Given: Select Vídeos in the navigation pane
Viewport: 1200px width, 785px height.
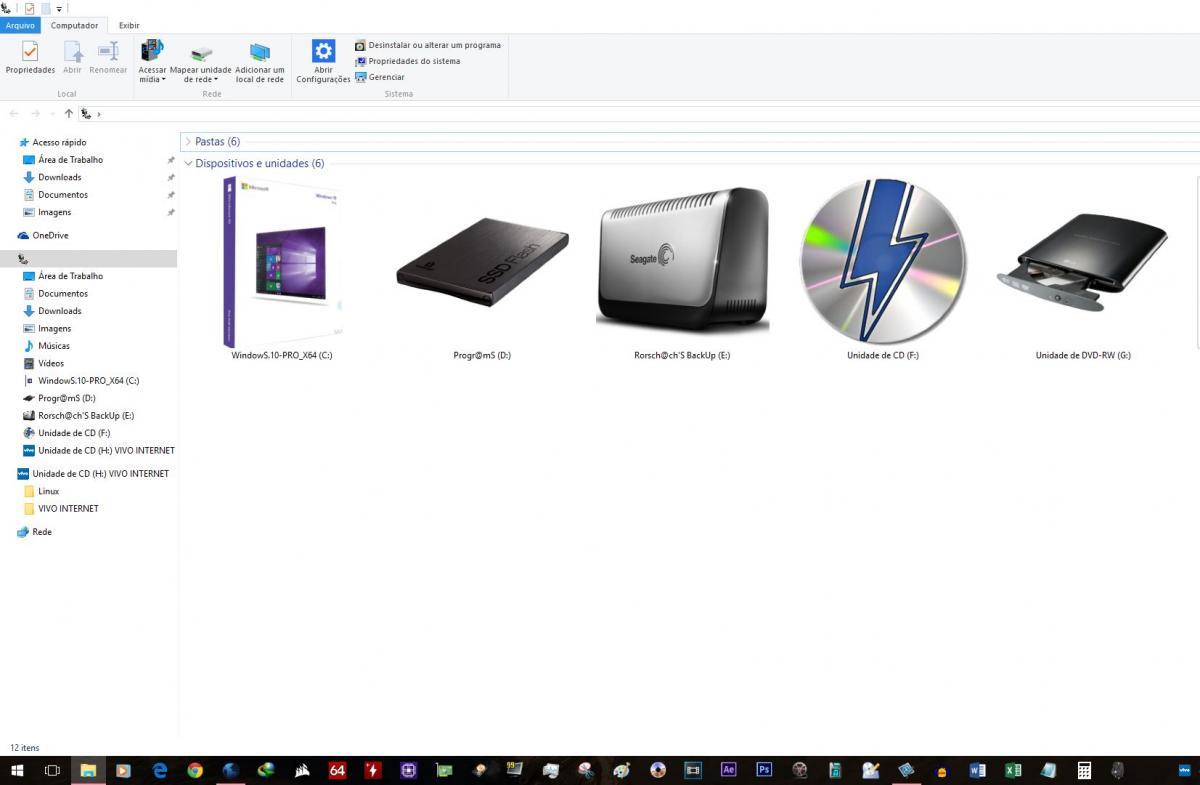Looking at the screenshot, I should tap(51, 363).
